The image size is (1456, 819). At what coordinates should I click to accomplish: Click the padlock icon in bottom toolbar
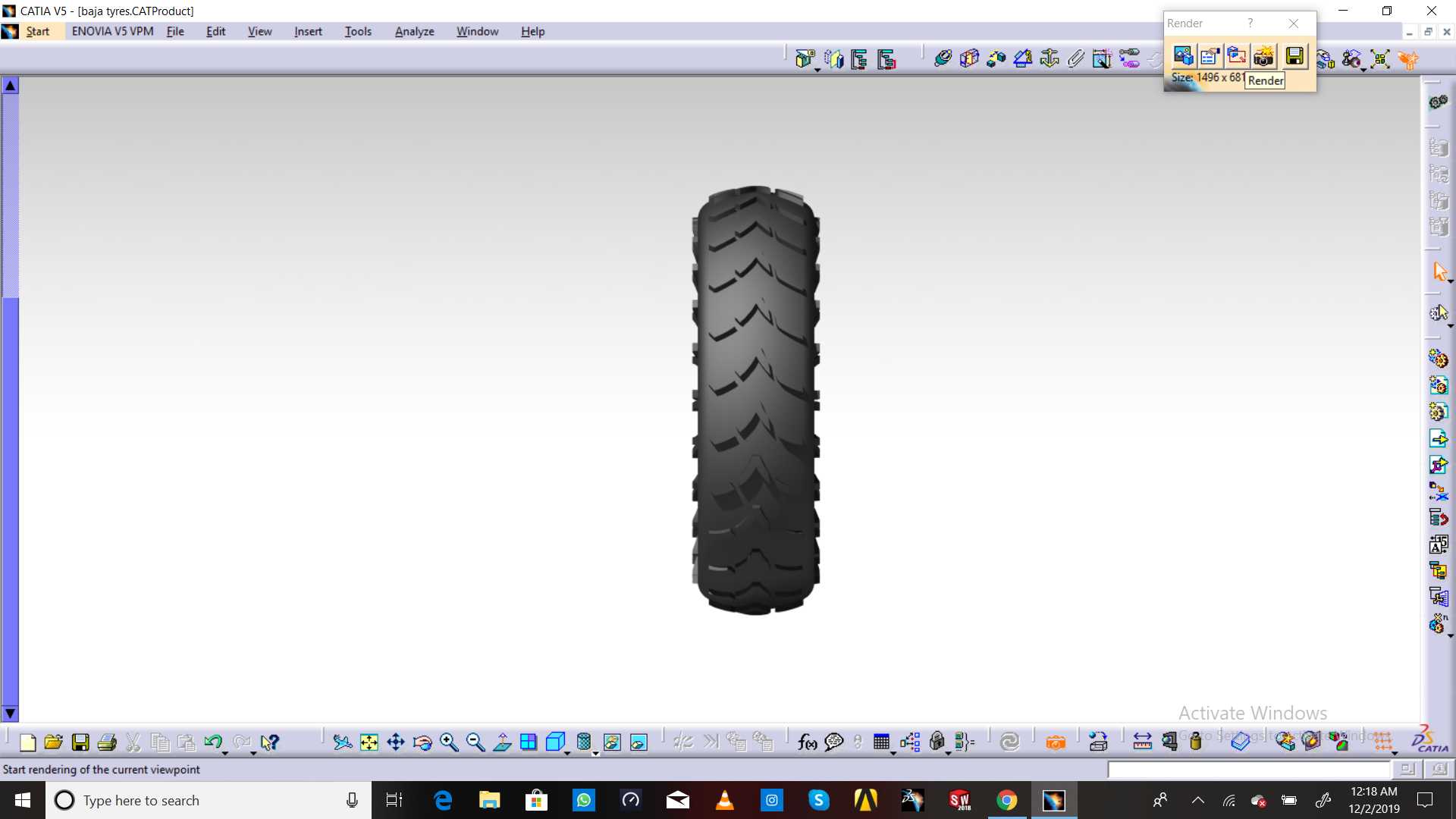(x=937, y=742)
